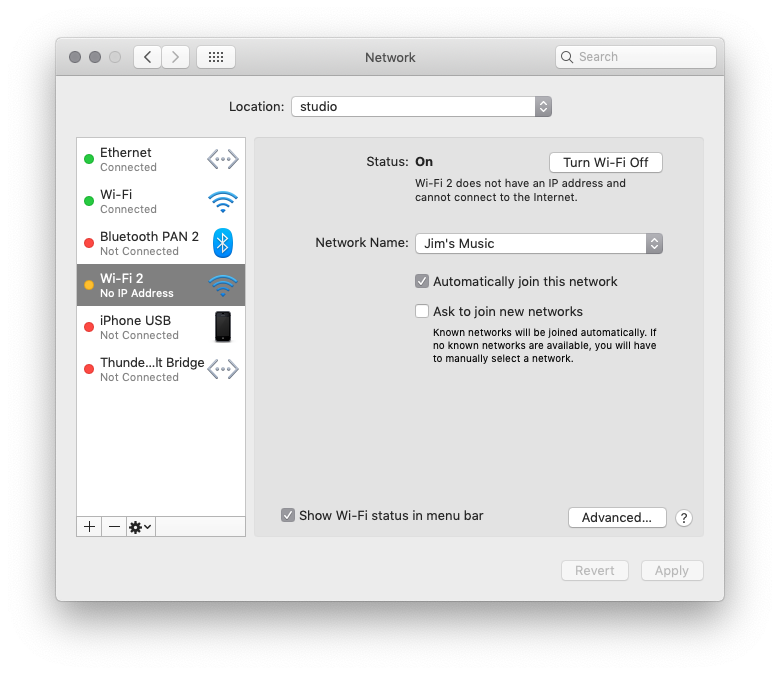The image size is (780, 675).
Task: Show all preferences with the grid icon
Action: point(216,57)
